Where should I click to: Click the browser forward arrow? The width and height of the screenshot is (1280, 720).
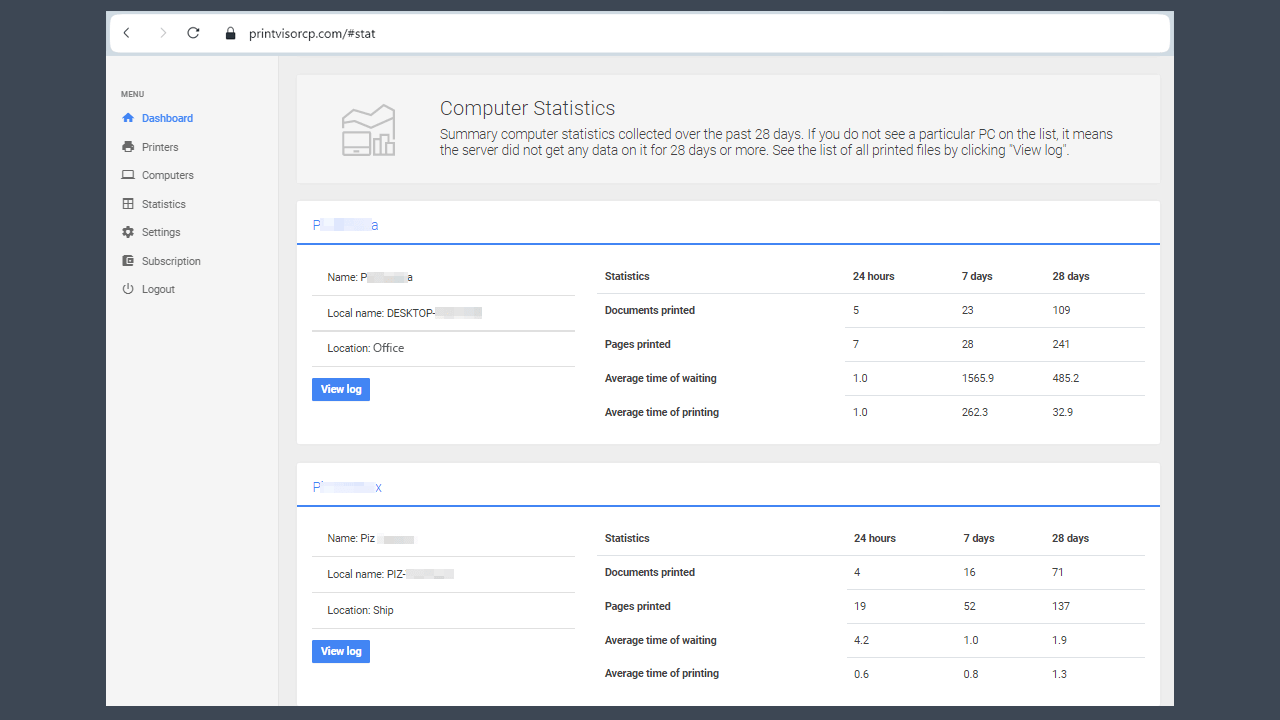tap(162, 33)
